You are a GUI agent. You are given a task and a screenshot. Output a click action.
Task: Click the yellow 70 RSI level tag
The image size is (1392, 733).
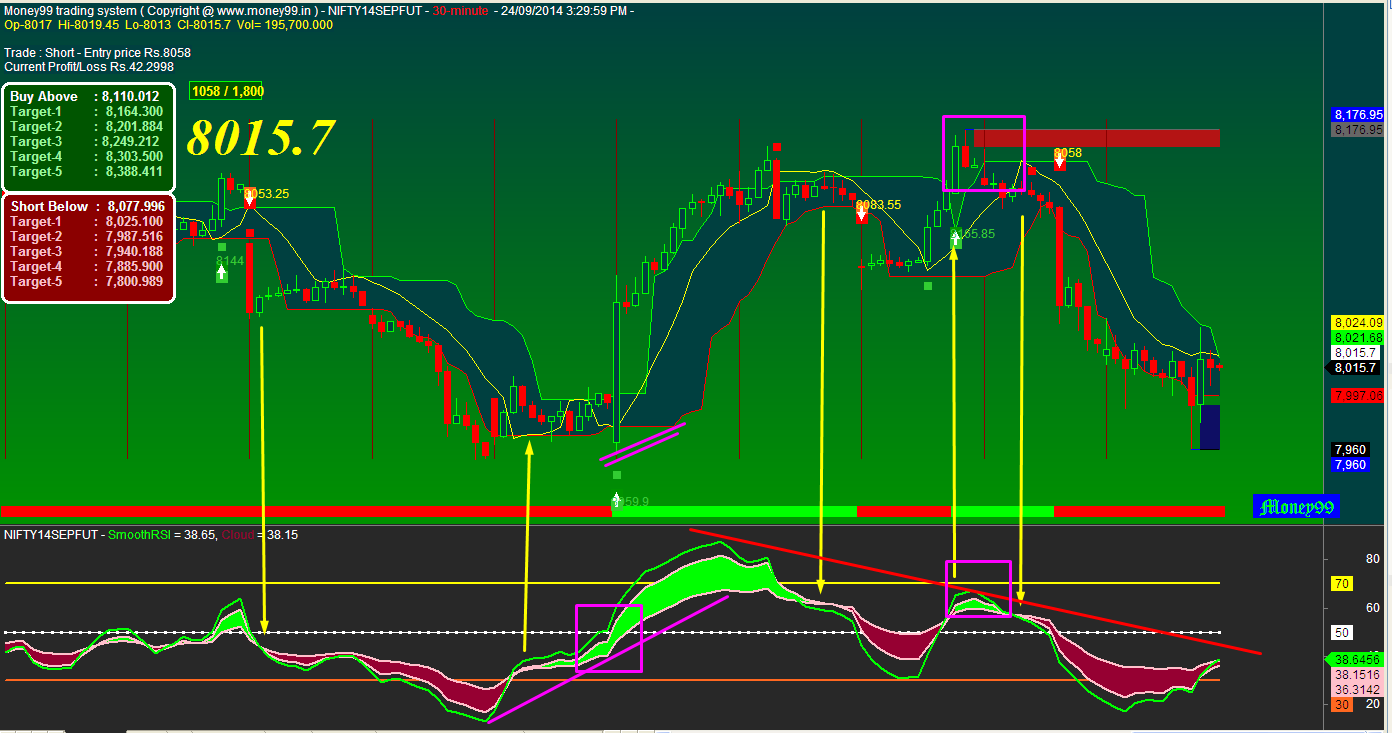point(1342,583)
